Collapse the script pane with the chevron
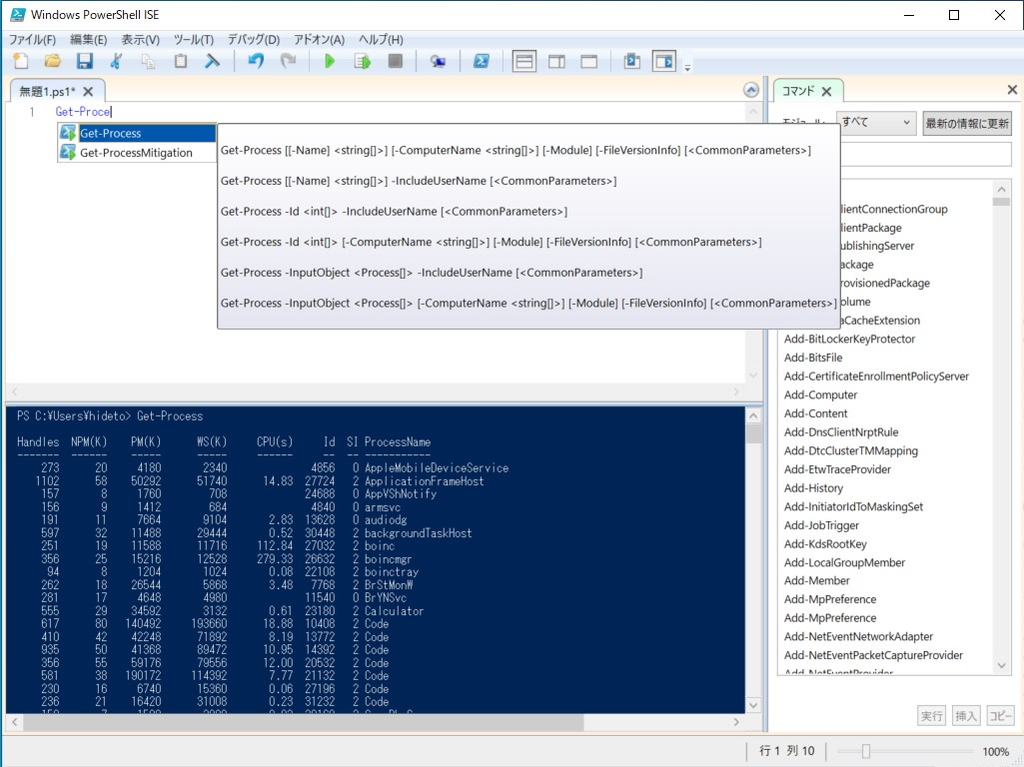This screenshot has height=767, width=1024. click(x=751, y=89)
